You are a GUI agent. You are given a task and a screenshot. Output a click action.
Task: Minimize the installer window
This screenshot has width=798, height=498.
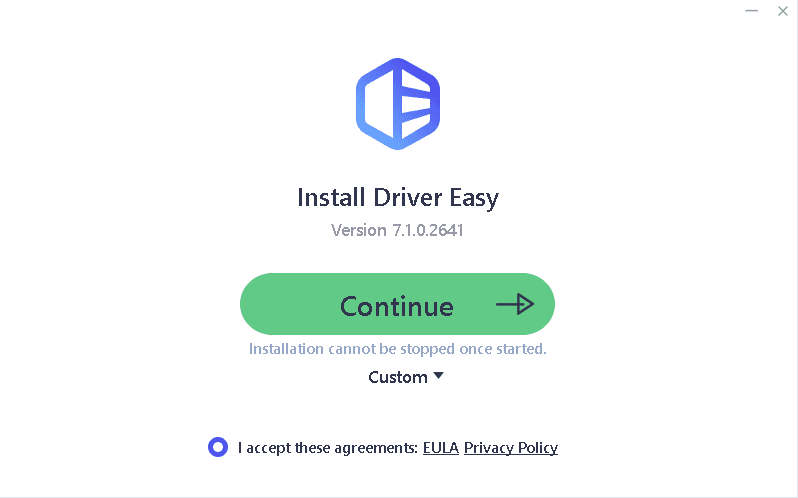(x=751, y=11)
